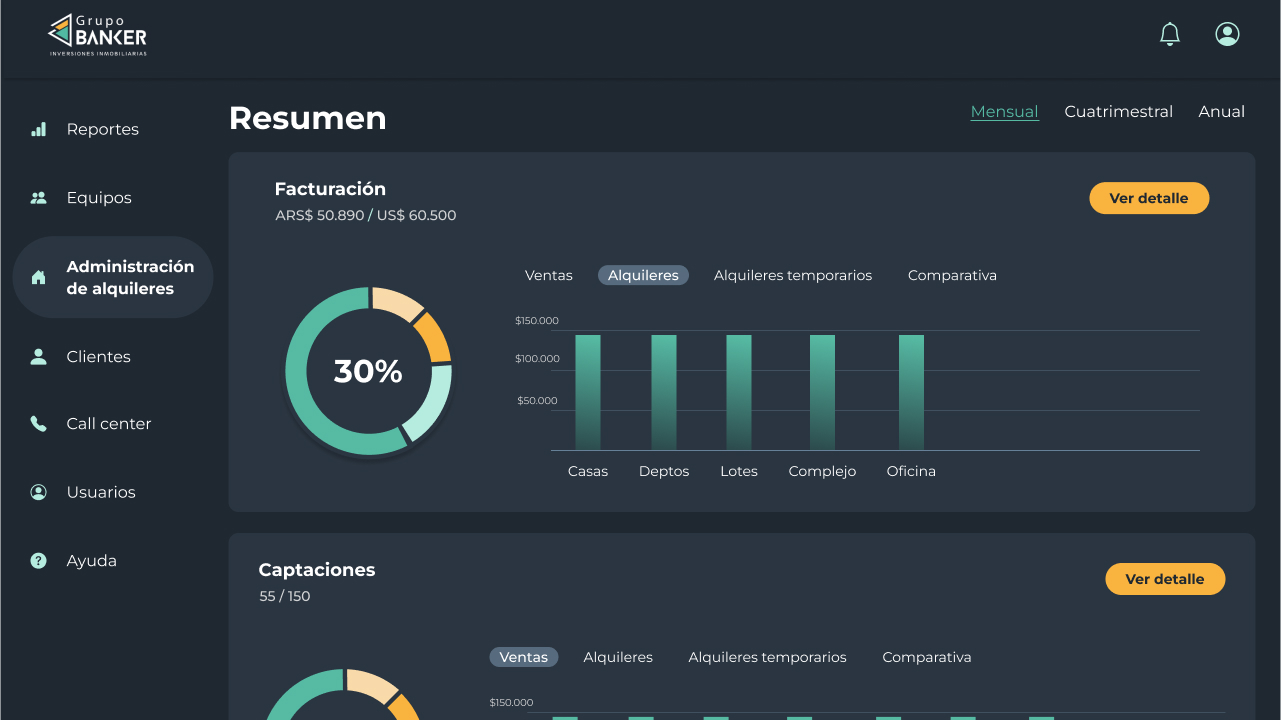1281x720 pixels.
Task: Open the user profile avatar icon
Action: [1227, 34]
